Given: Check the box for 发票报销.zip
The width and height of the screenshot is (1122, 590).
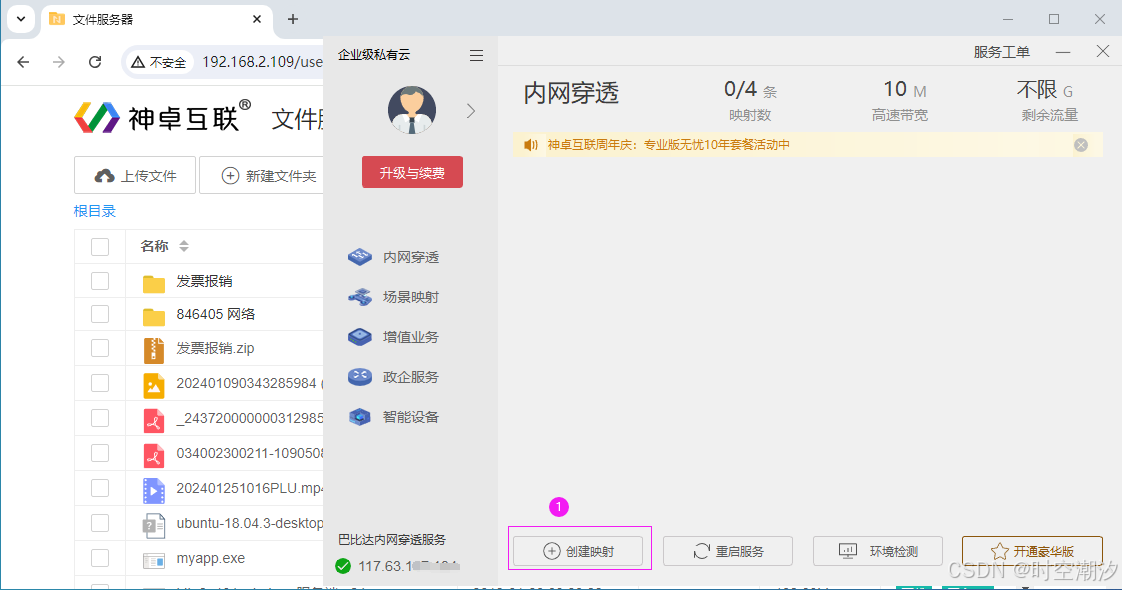Looking at the screenshot, I should 100,348.
